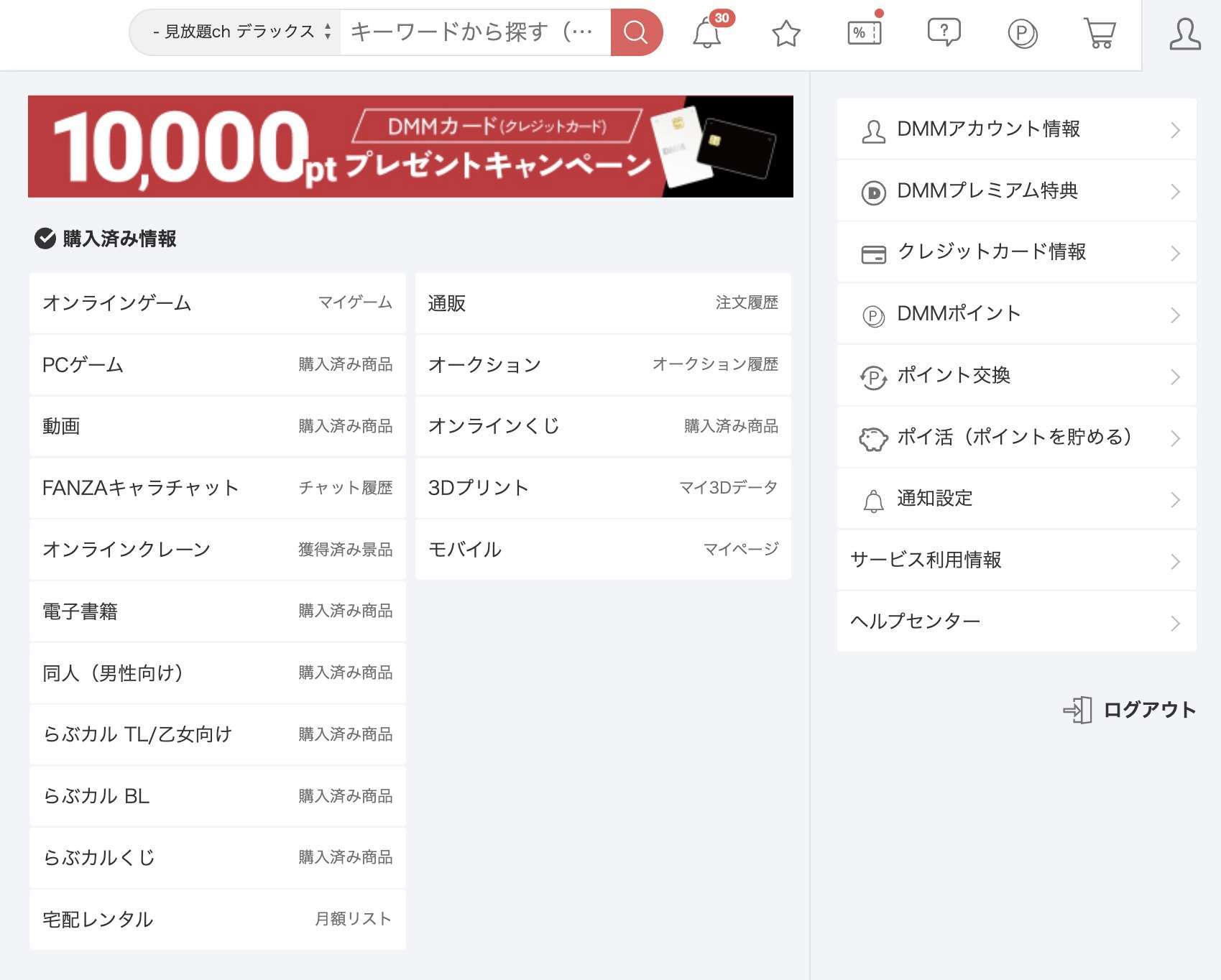Viewport: 1221px width, 980px height.
Task: Open PCゲーム 購入済み商品 row
Action: point(218,365)
